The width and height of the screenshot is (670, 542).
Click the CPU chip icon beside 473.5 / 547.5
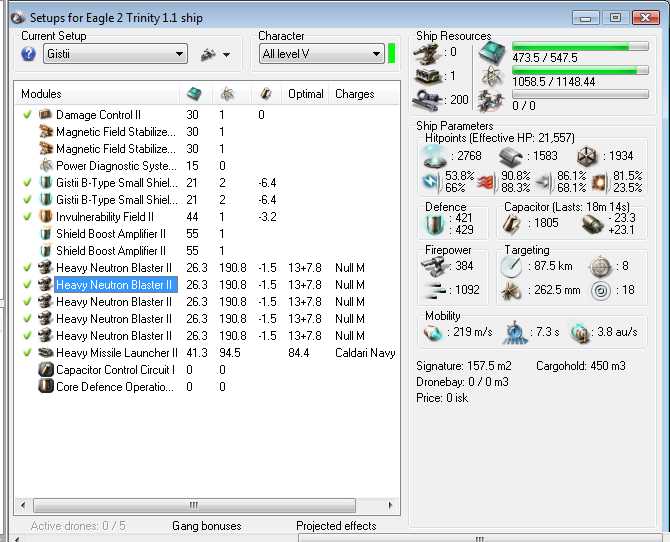[492, 53]
